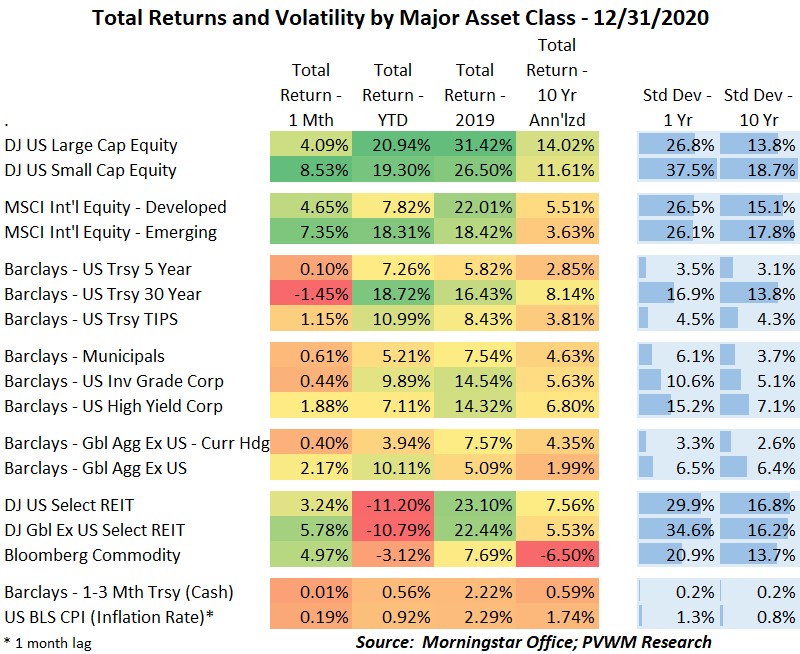The width and height of the screenshot is (800, 654).
Task: Select the Std Dev - 10 Yr header
Action: click(x=759, y=107)
